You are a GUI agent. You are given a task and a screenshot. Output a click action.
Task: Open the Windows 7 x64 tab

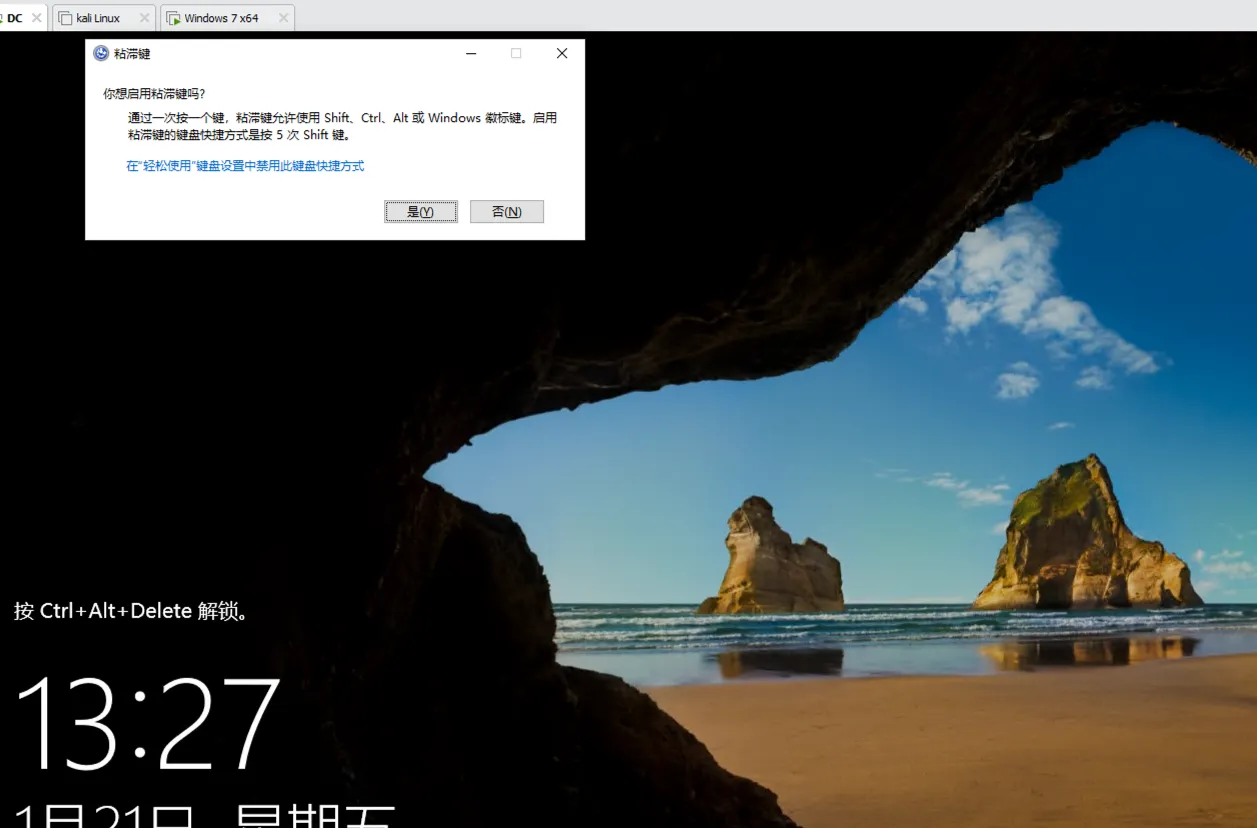pyautogui.click(x=221, y=18)
